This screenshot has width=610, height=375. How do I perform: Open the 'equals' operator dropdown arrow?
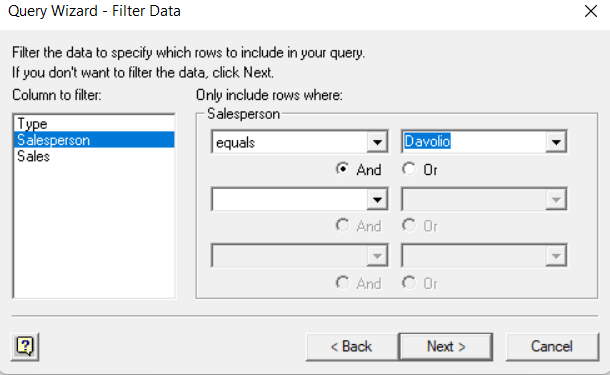(x=377, y=142)
